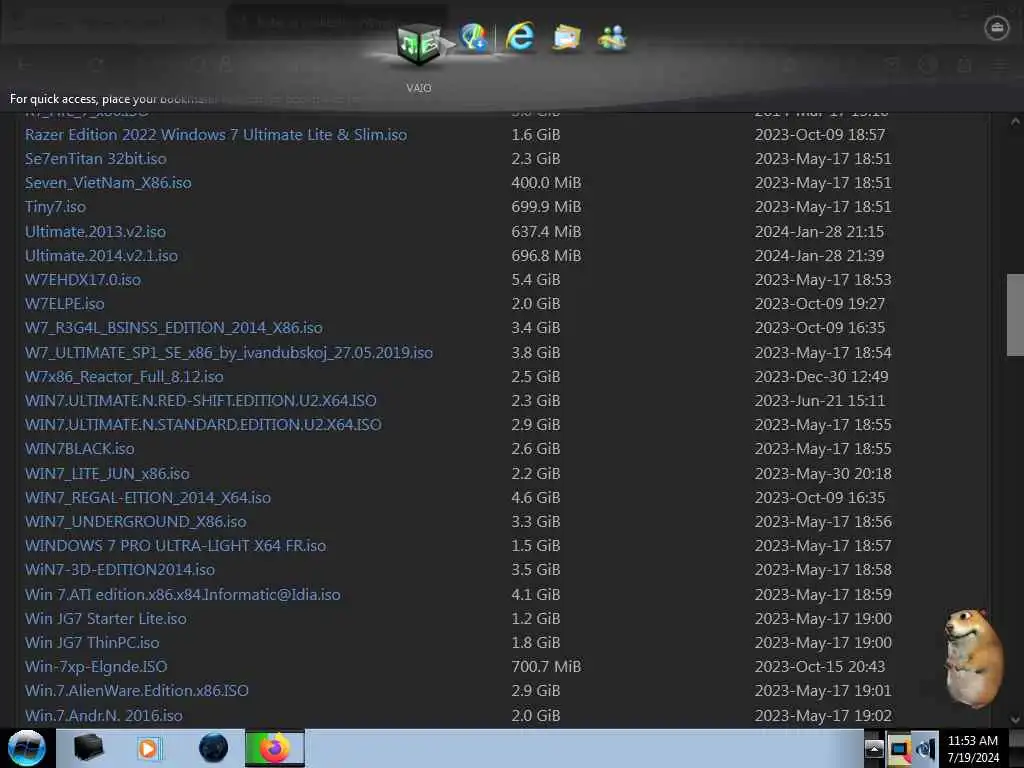The image size is (1024, 768).
Task: Click the date 2023-Jun-21 15:11
Action: click(820, 400)
